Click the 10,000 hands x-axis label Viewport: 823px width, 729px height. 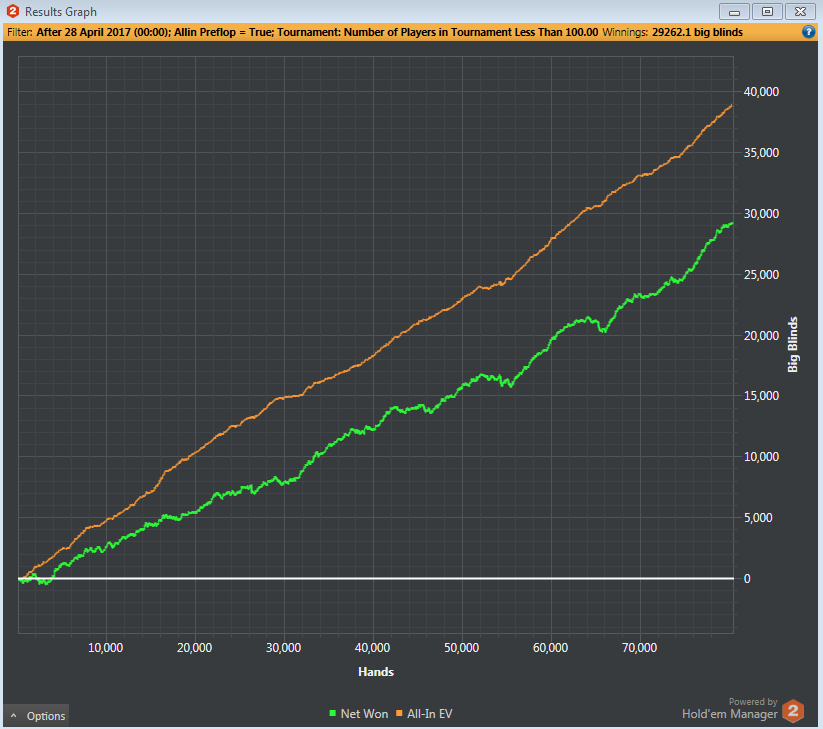(x=105, y=648)
